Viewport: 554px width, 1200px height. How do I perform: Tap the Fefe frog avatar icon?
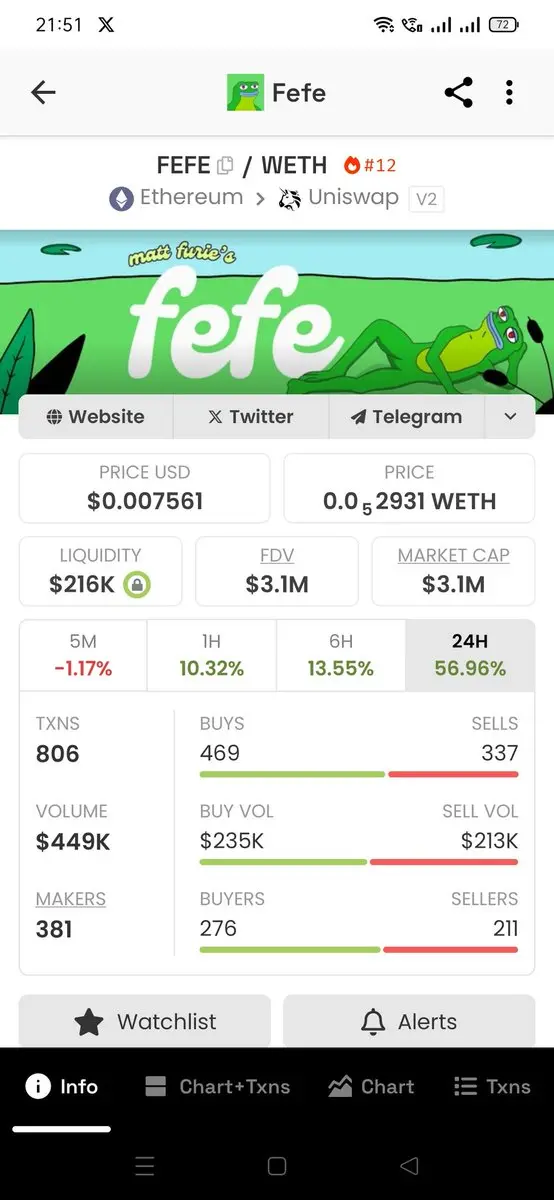245,93
